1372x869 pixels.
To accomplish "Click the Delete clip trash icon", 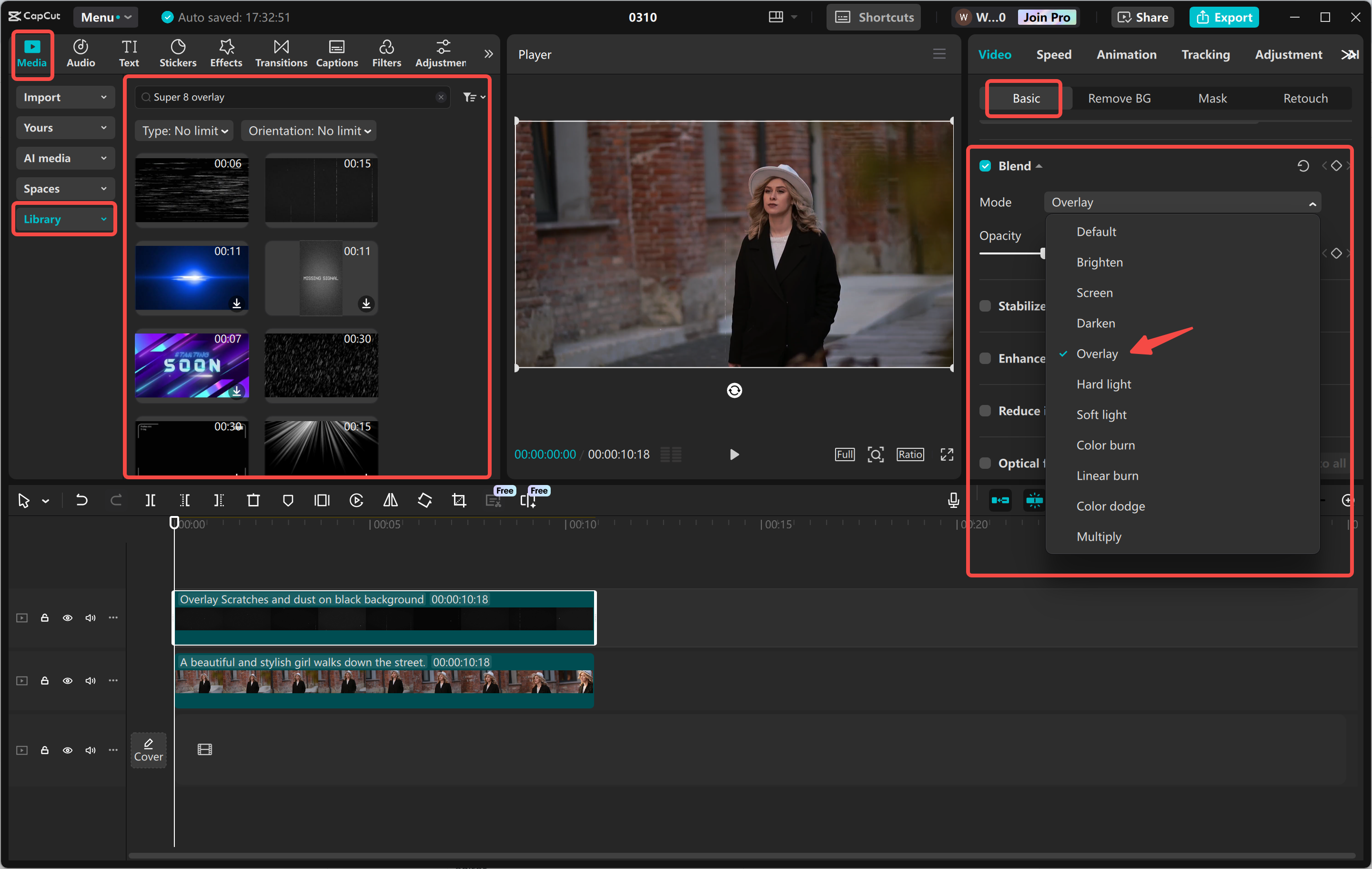I will pos(253,500).
